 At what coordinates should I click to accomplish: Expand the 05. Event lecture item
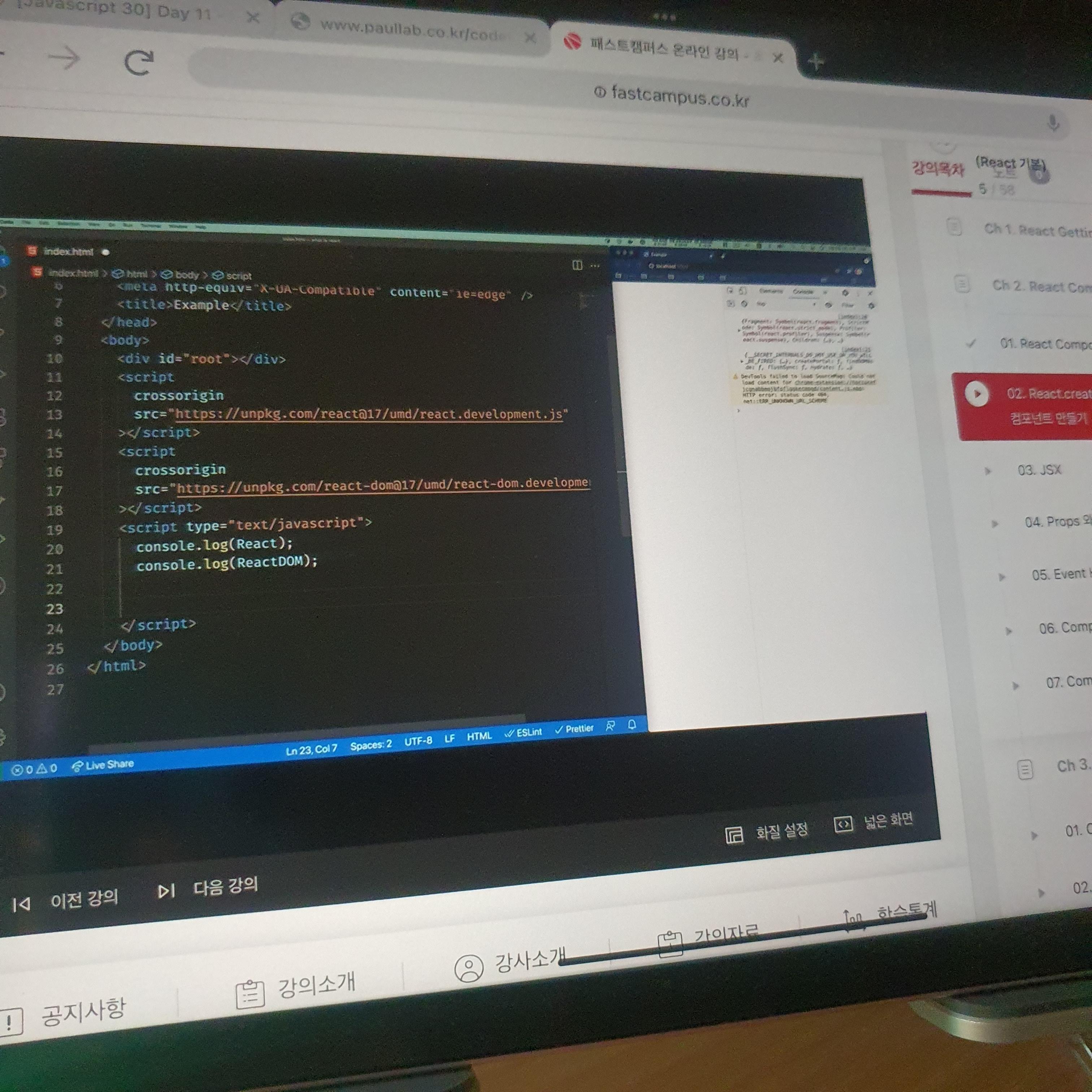[x=1056, y=574]
